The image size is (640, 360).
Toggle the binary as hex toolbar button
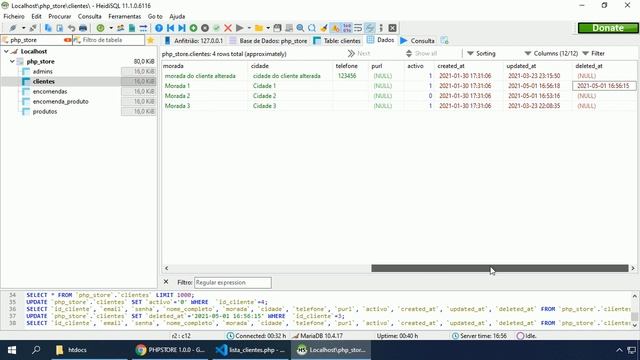pyautogui.click(x=347, y=28)
